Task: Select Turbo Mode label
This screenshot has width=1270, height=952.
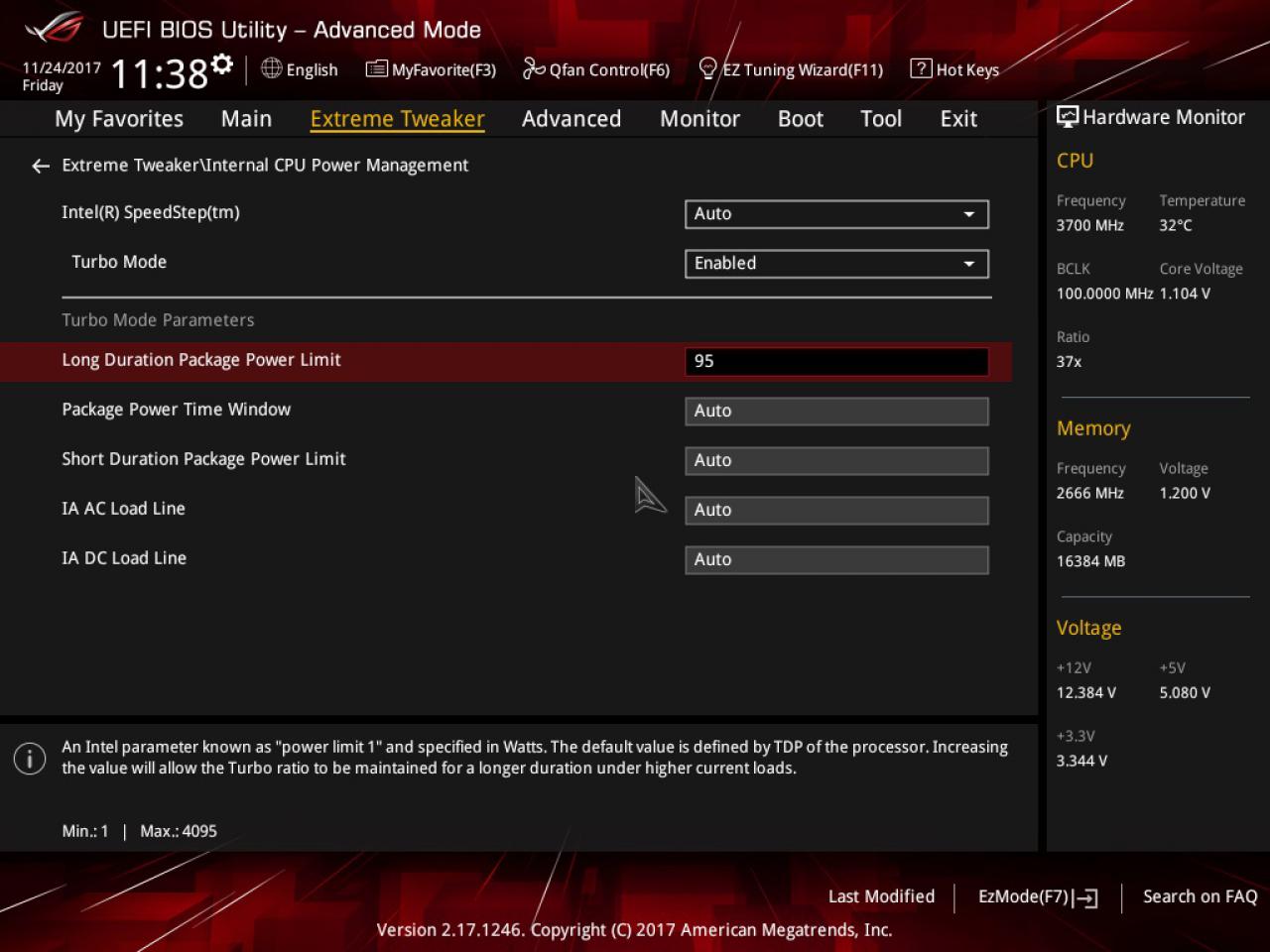Action: pyautogui.click(x=119, y=262)
